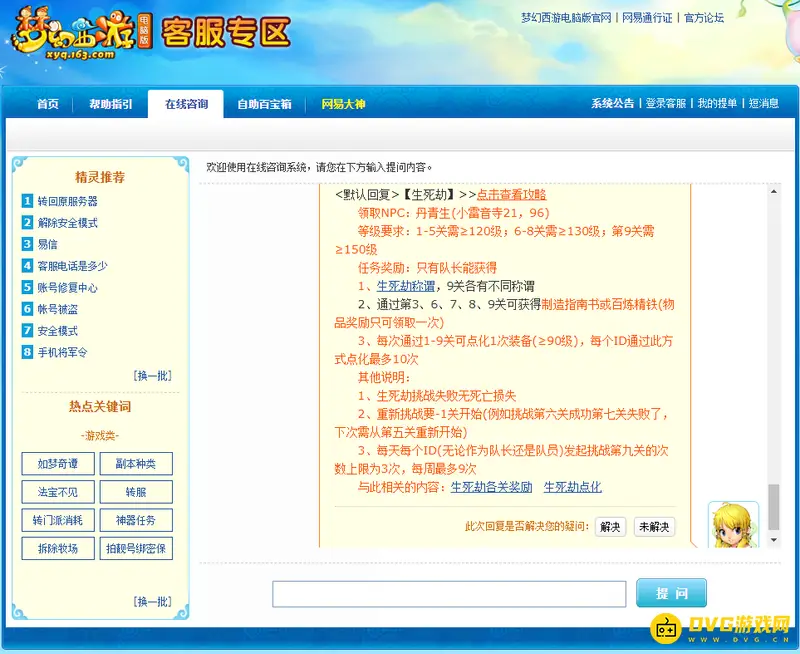
Task: Open the 点击查看攻略 link
Action: pyautogui.click(x=511, y=194)
